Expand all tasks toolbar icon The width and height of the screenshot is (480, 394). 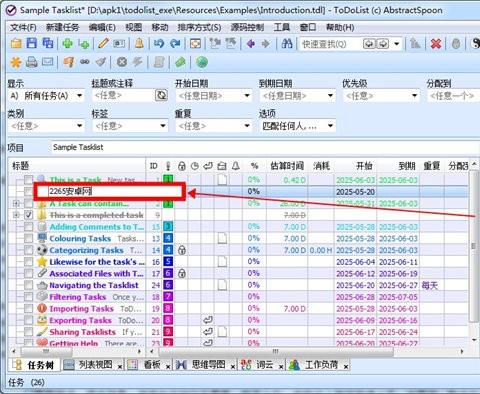point(215,43)
